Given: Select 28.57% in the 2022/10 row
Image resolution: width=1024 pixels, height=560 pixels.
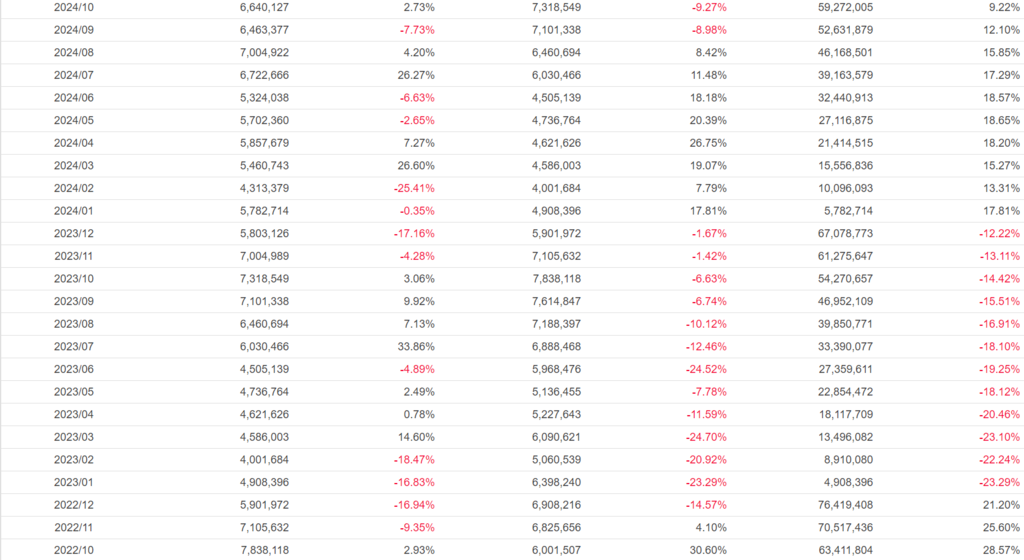Looking at the screenshot, I should [1001, 550].
